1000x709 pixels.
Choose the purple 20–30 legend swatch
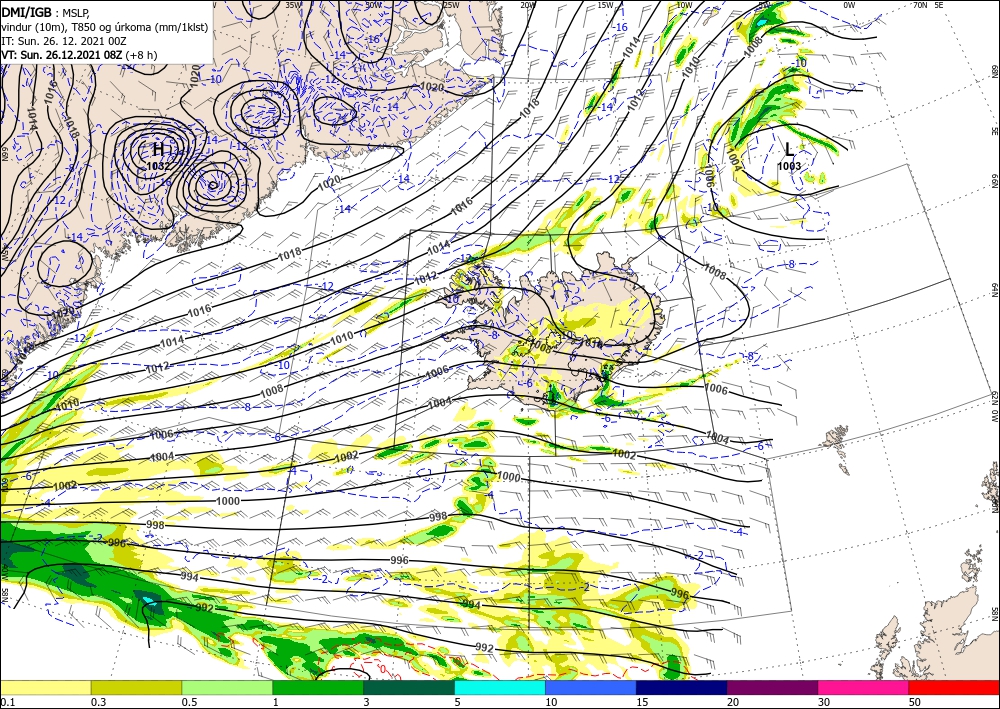(x=772, y=687)
